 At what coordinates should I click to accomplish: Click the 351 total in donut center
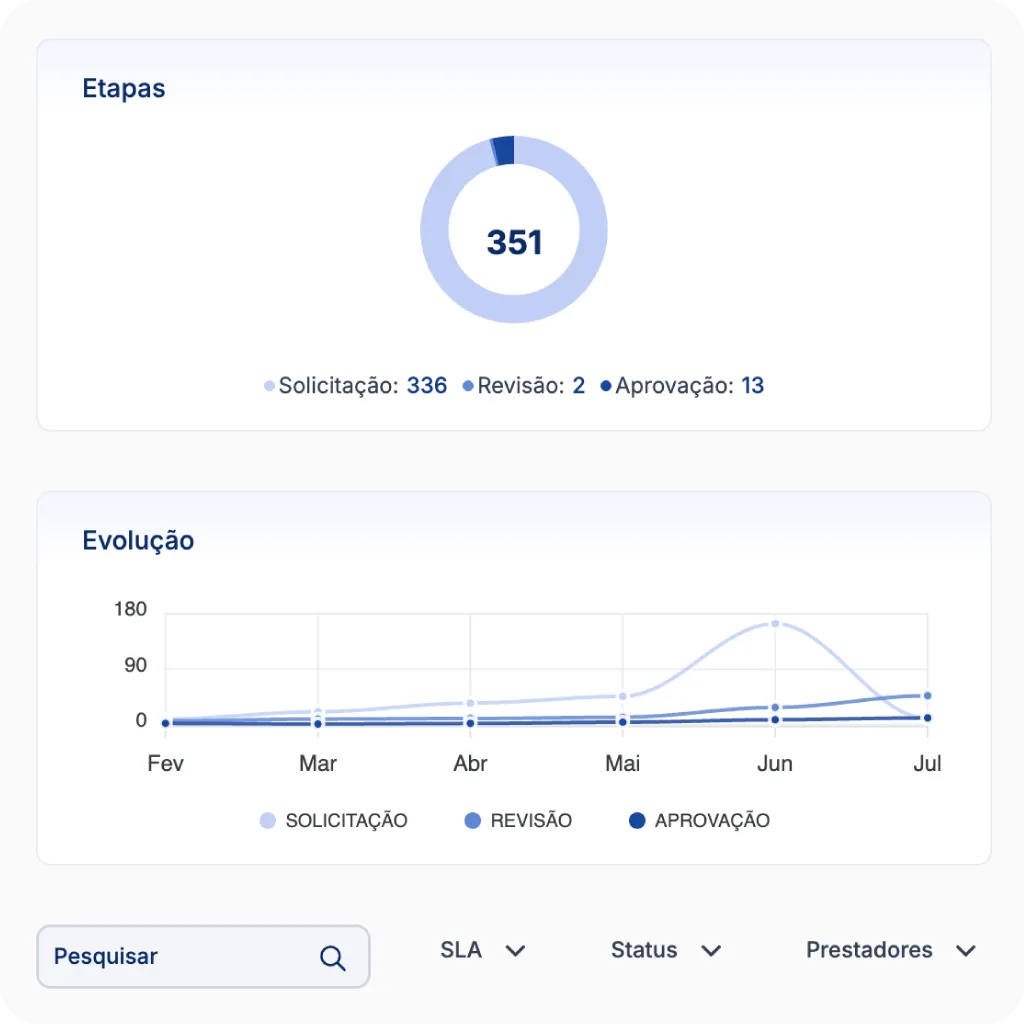pyautogui.click(x=514, y=243)
